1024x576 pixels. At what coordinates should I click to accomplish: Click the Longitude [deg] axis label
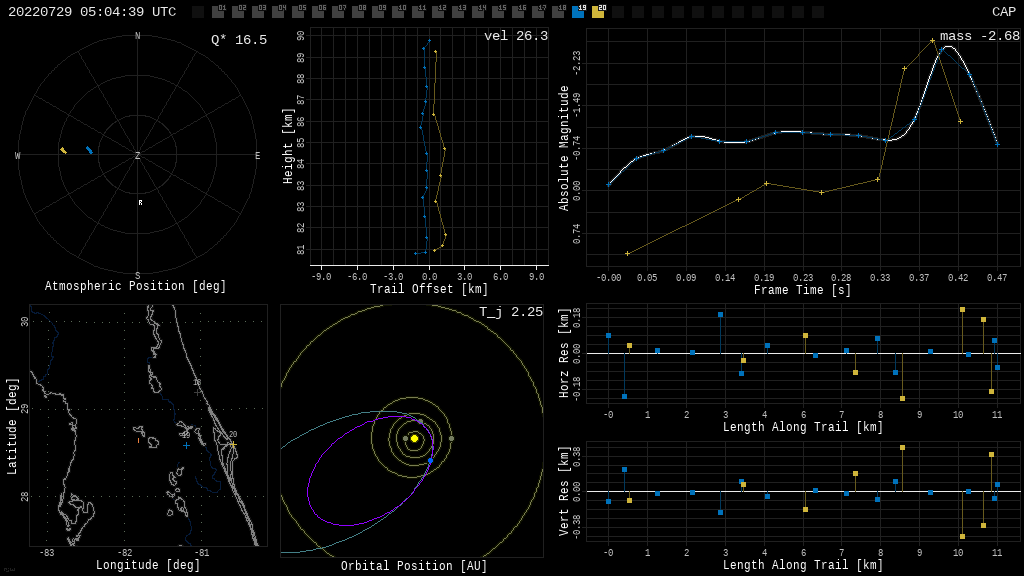click(148, 565)
